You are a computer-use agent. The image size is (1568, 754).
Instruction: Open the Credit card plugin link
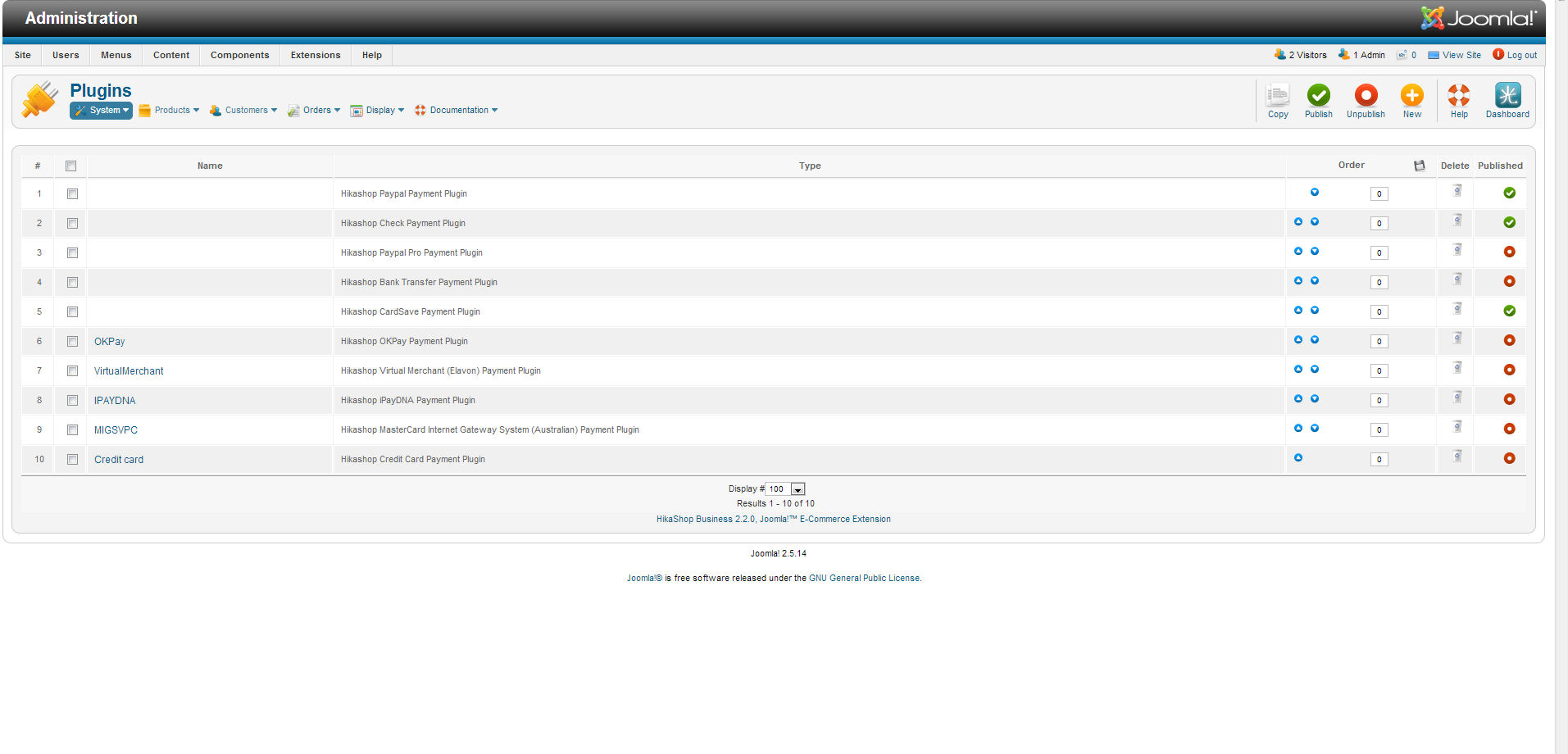coord(119,460)
